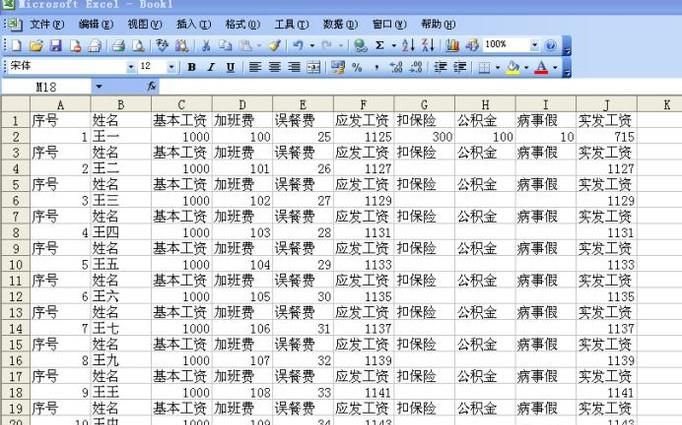The height and width of the screenshot is (425, 682).
Task: Center align the cell text
Action: (x=274, y=67)
